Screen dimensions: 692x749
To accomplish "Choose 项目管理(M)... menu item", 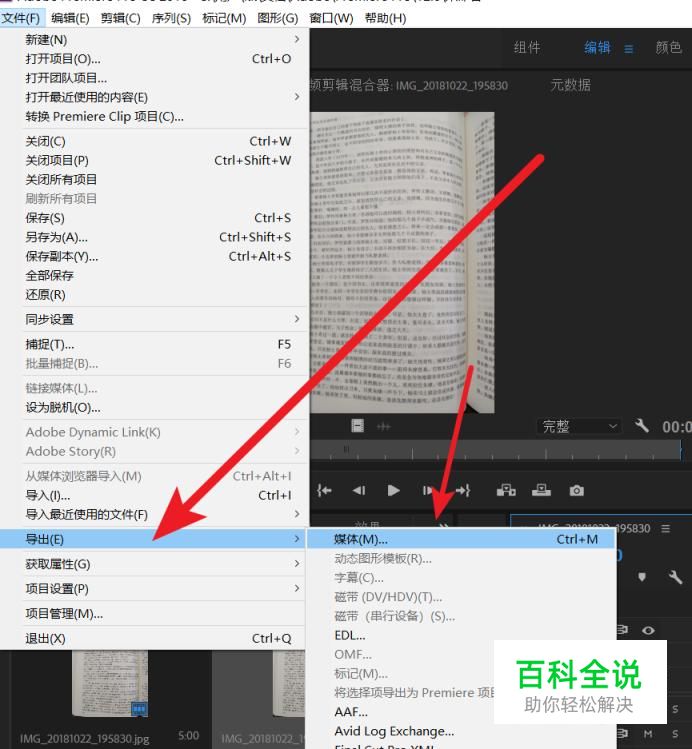I will [x=155, y=613].
